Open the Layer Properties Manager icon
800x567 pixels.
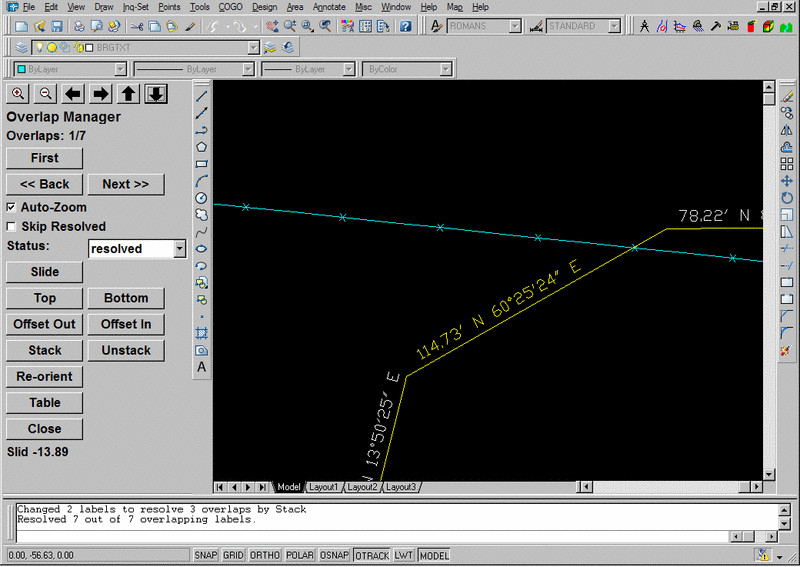[21, 47]
